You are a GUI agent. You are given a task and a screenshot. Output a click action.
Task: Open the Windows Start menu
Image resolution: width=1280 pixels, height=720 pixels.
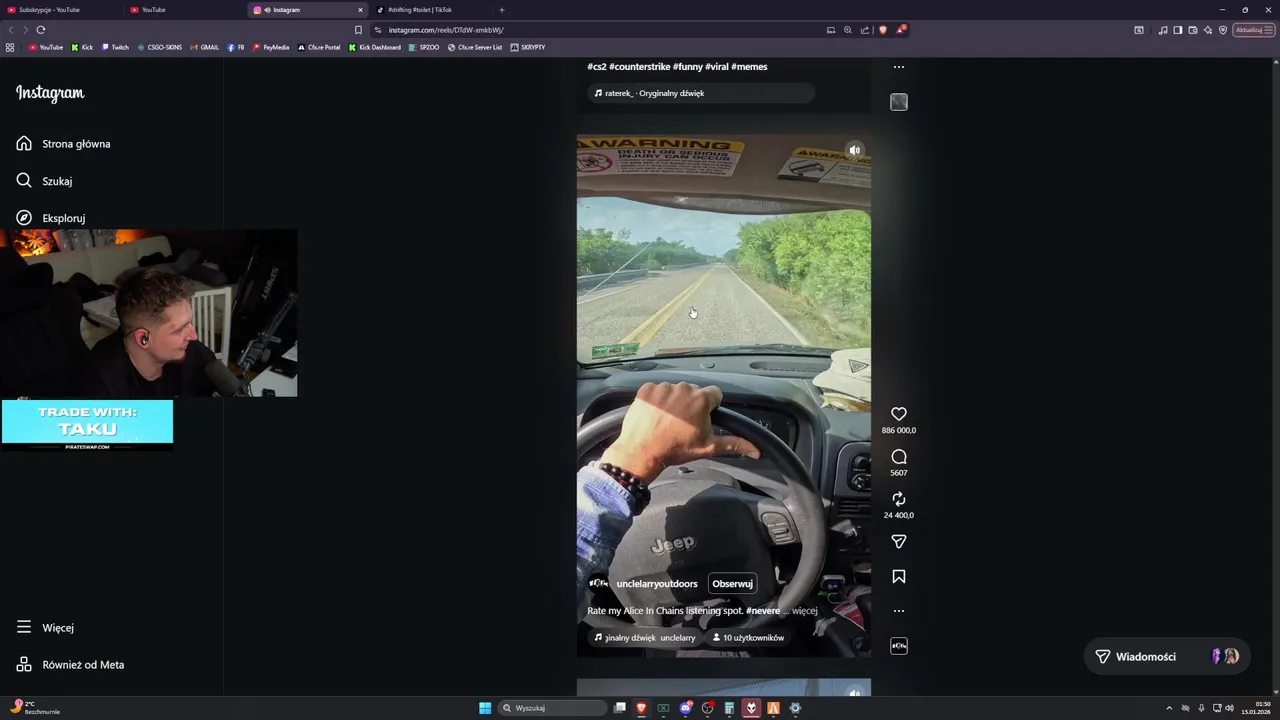pos(485,708)
